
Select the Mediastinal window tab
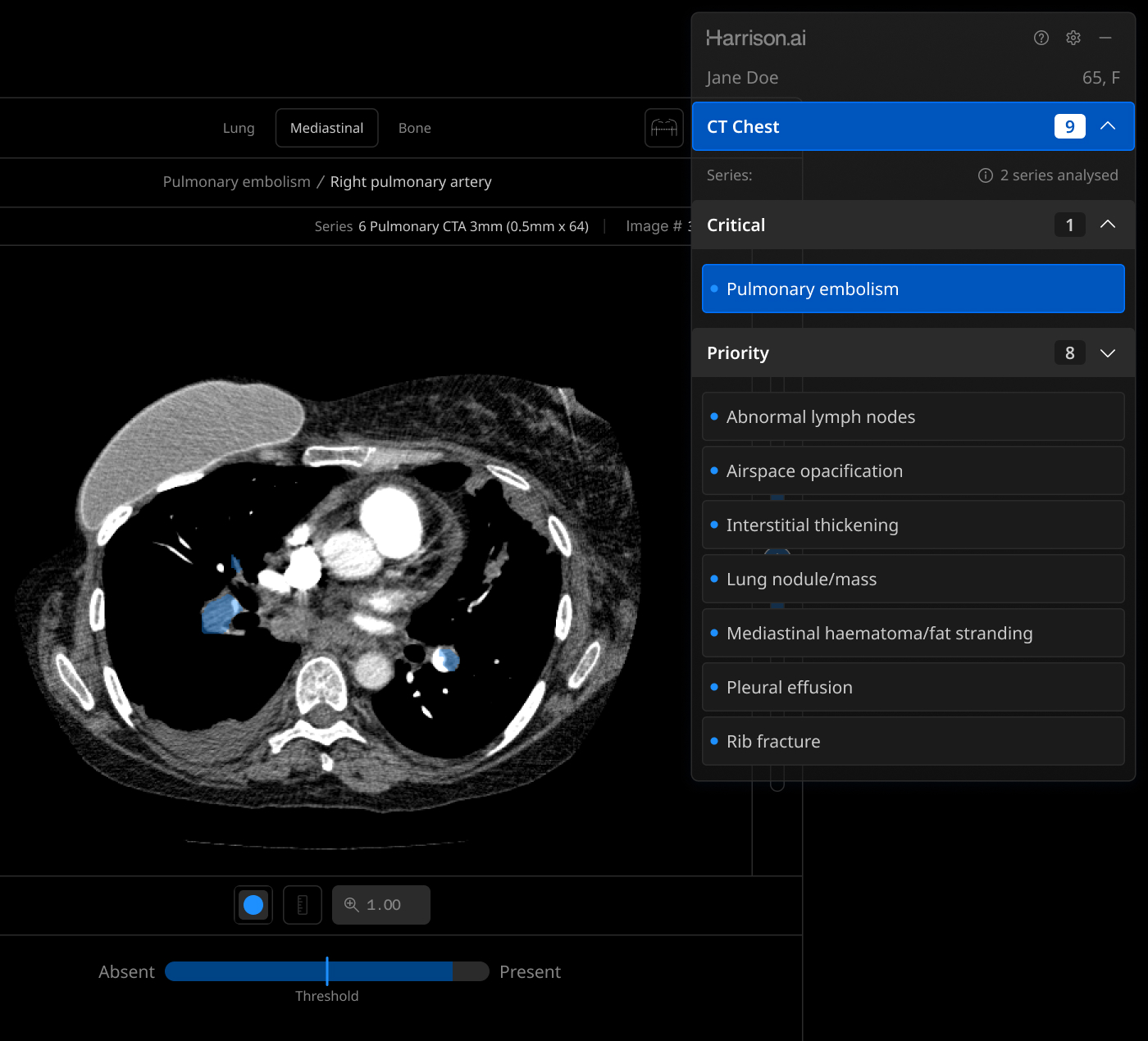tap(326, 128)
